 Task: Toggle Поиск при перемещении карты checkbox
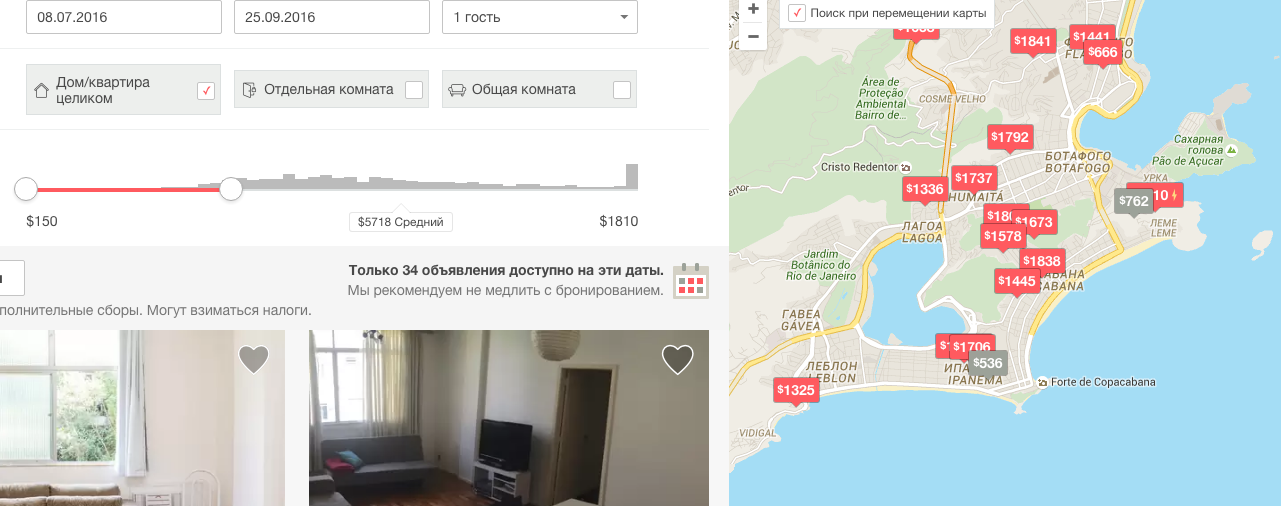point(797,13)
